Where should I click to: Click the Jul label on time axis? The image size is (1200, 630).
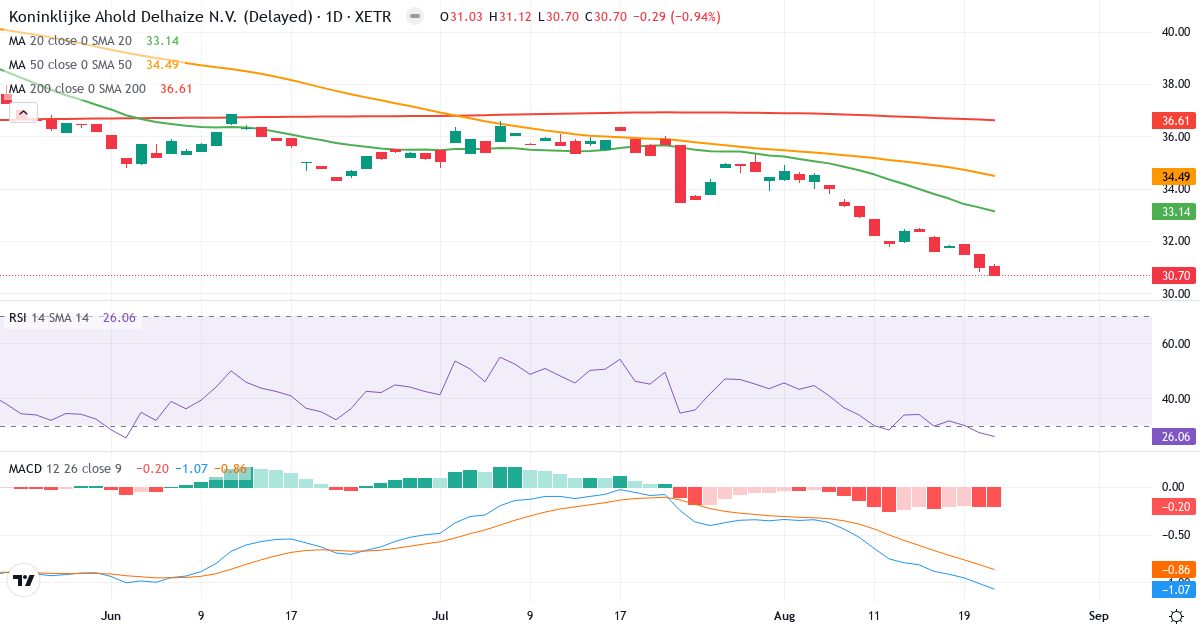(x=441, y=616)
